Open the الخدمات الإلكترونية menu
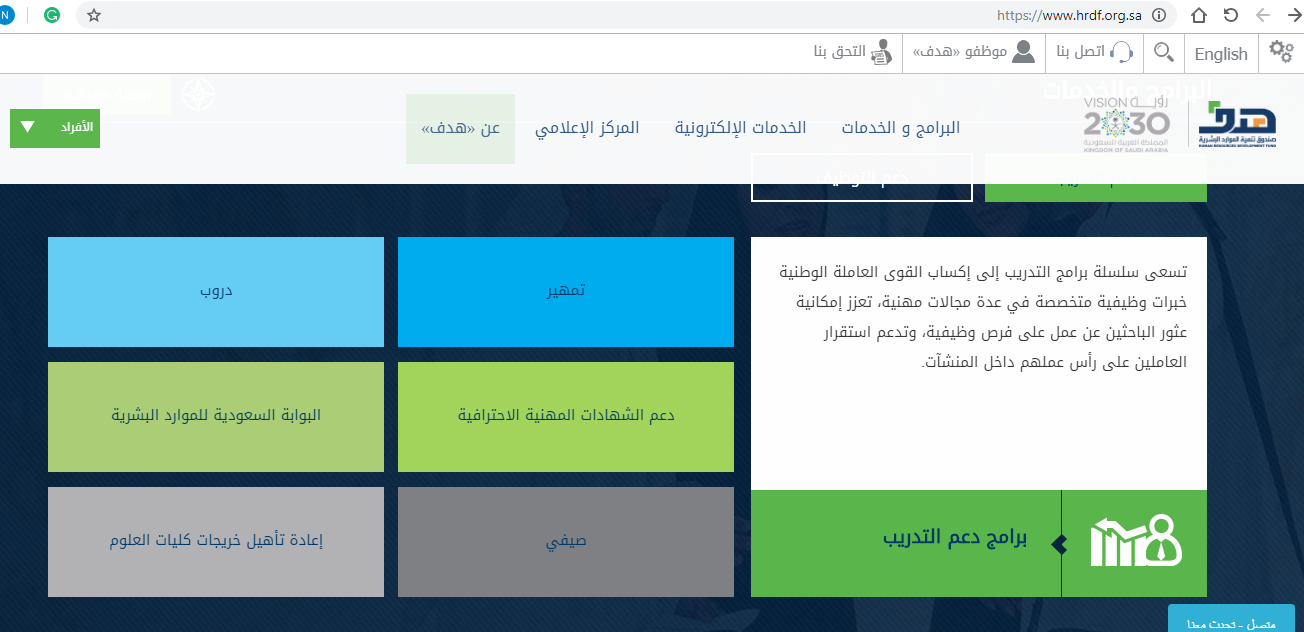The image size is (1304, 632). click(740, 128)
